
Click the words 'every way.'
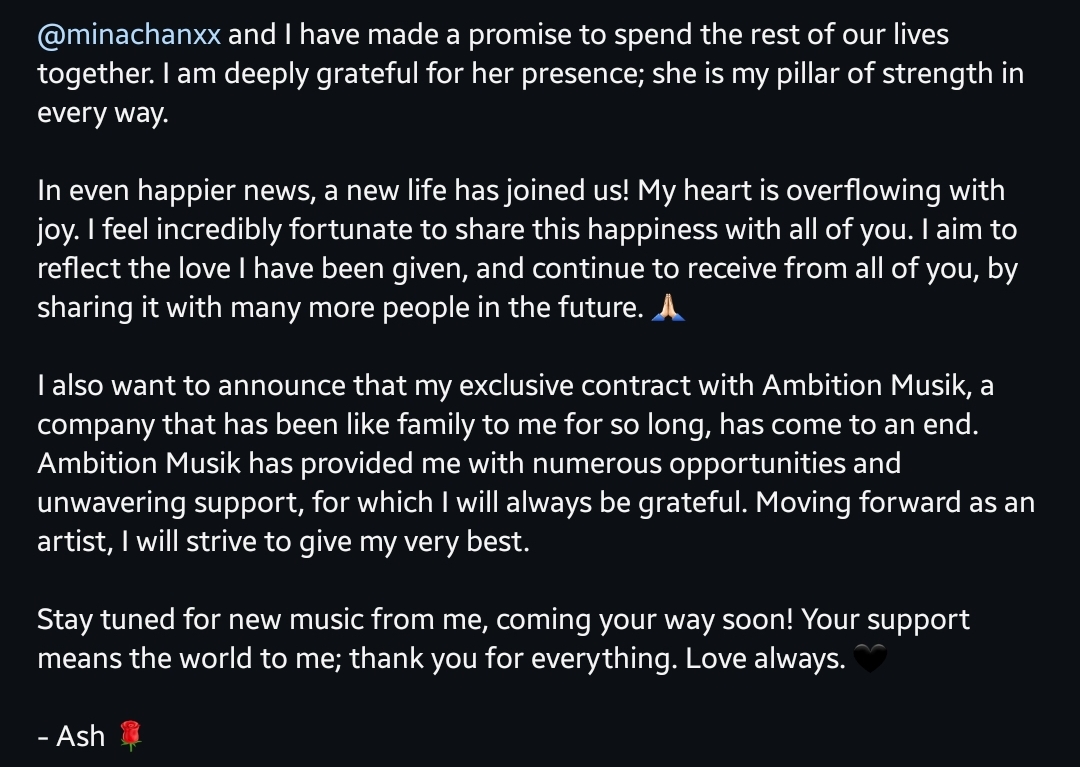coord(103,113)
